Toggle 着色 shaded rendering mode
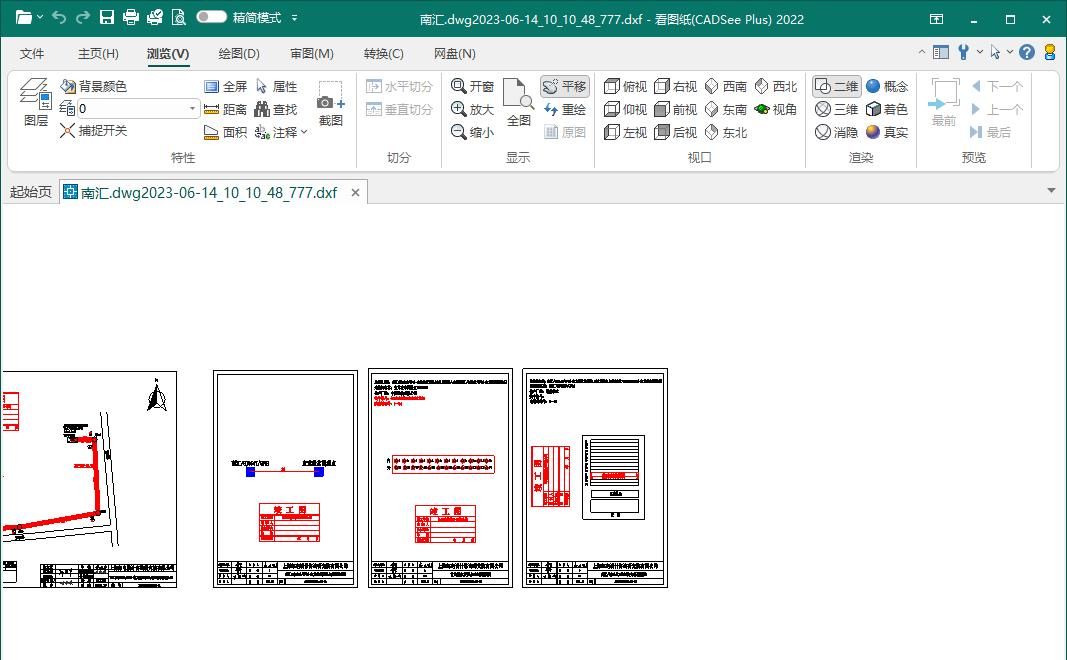 (x=887, y=110)
